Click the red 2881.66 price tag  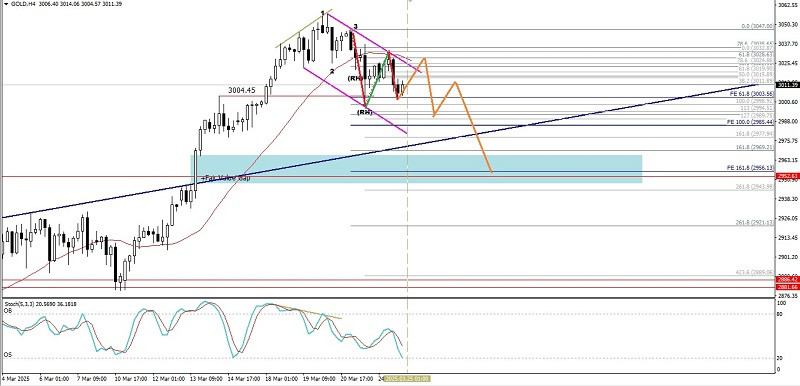tap(787, 287)
